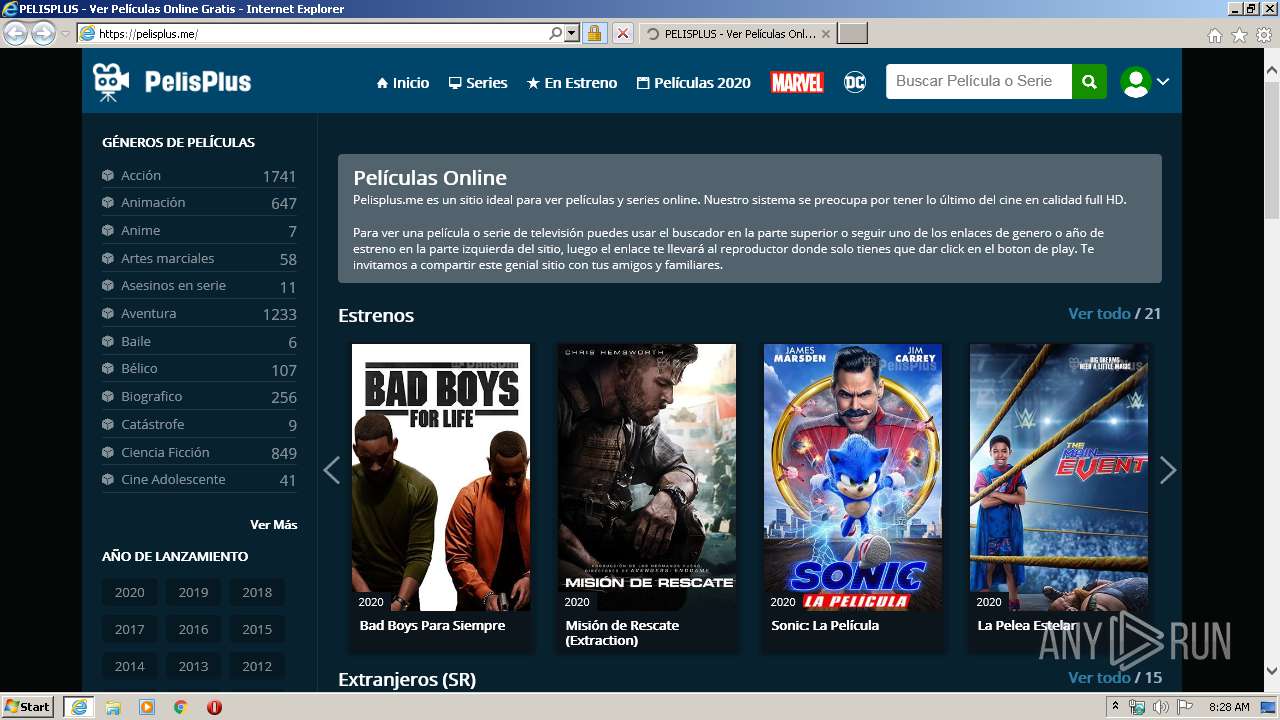Click Ver todo beside Extranjeros (SR)
The height and width of the screenshot is (720, 1280).
[1099, 678]
